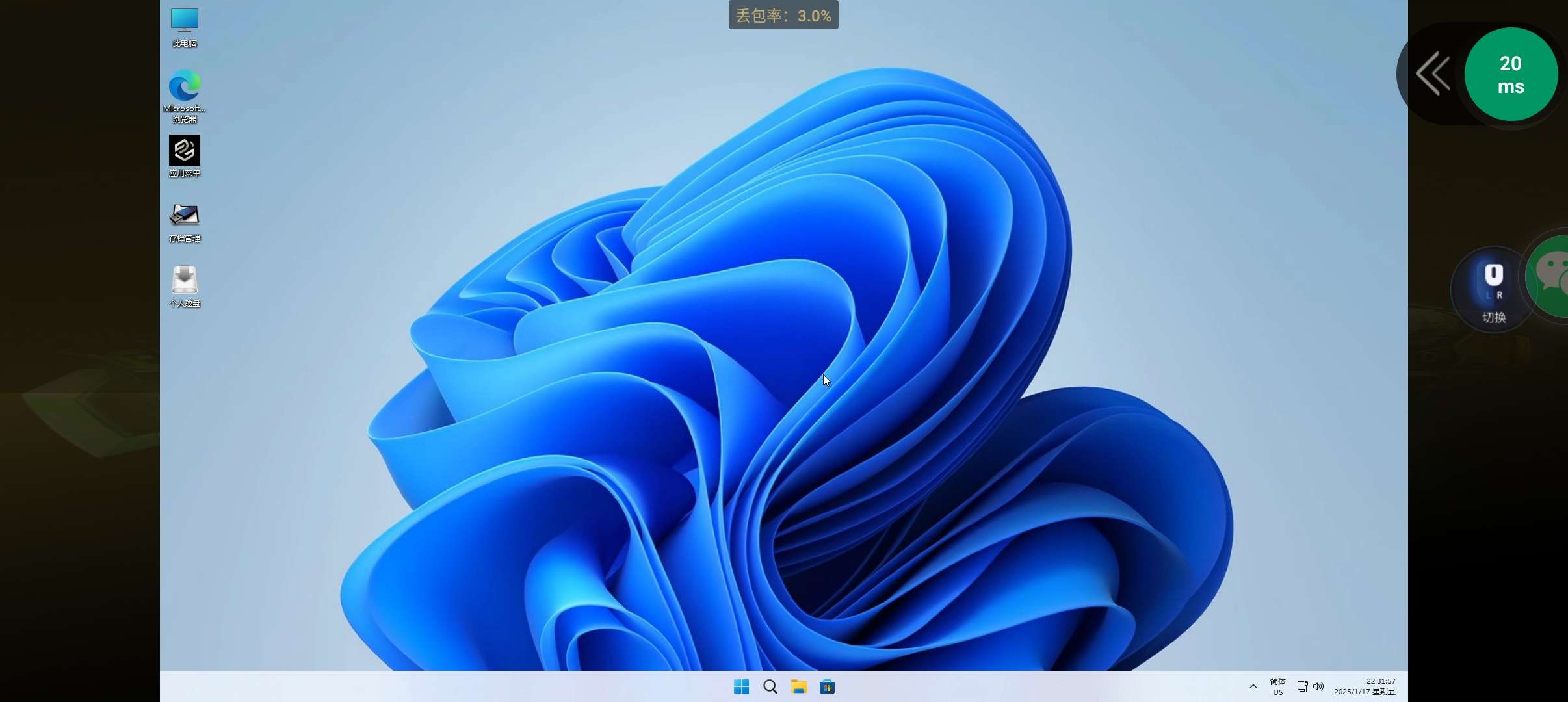Open the 存档管理 desktop icon
1568x702 pixels.
pos(185,222)
